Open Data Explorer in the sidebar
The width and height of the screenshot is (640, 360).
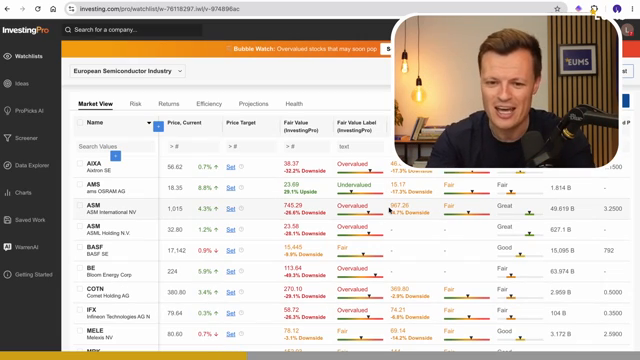(26, 165)
